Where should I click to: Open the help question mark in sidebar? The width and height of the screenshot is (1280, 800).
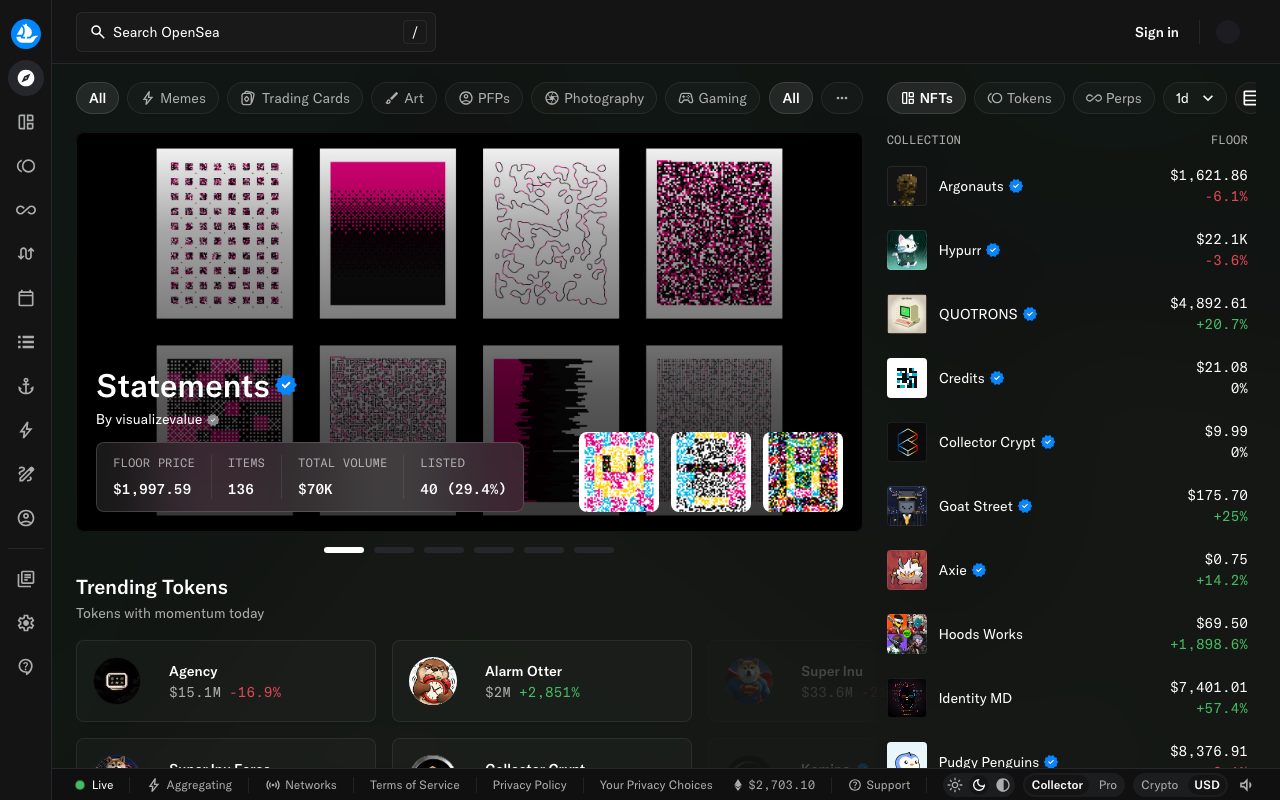pyautogui.click(x=26, y=667)
